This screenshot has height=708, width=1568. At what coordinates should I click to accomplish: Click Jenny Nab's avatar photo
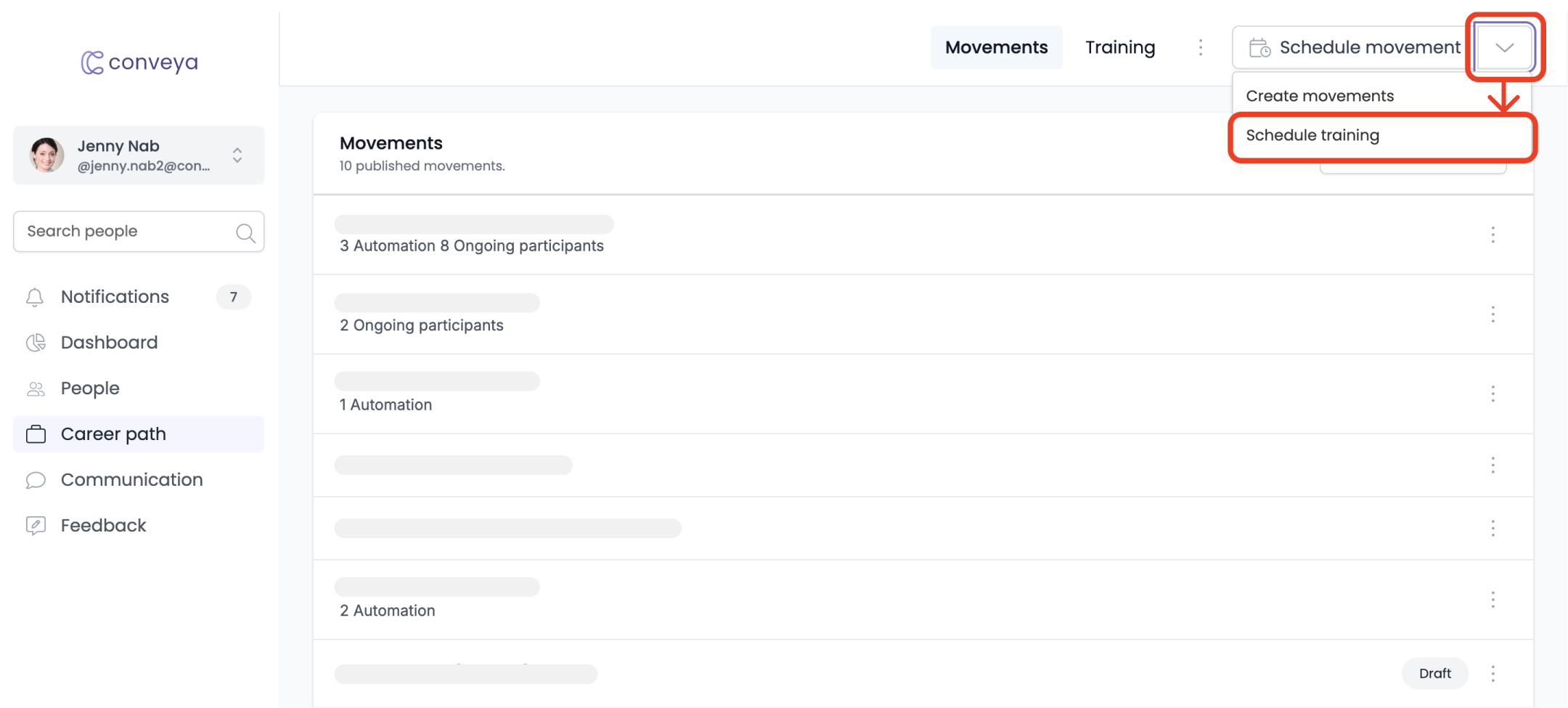[x=46, y=155]
